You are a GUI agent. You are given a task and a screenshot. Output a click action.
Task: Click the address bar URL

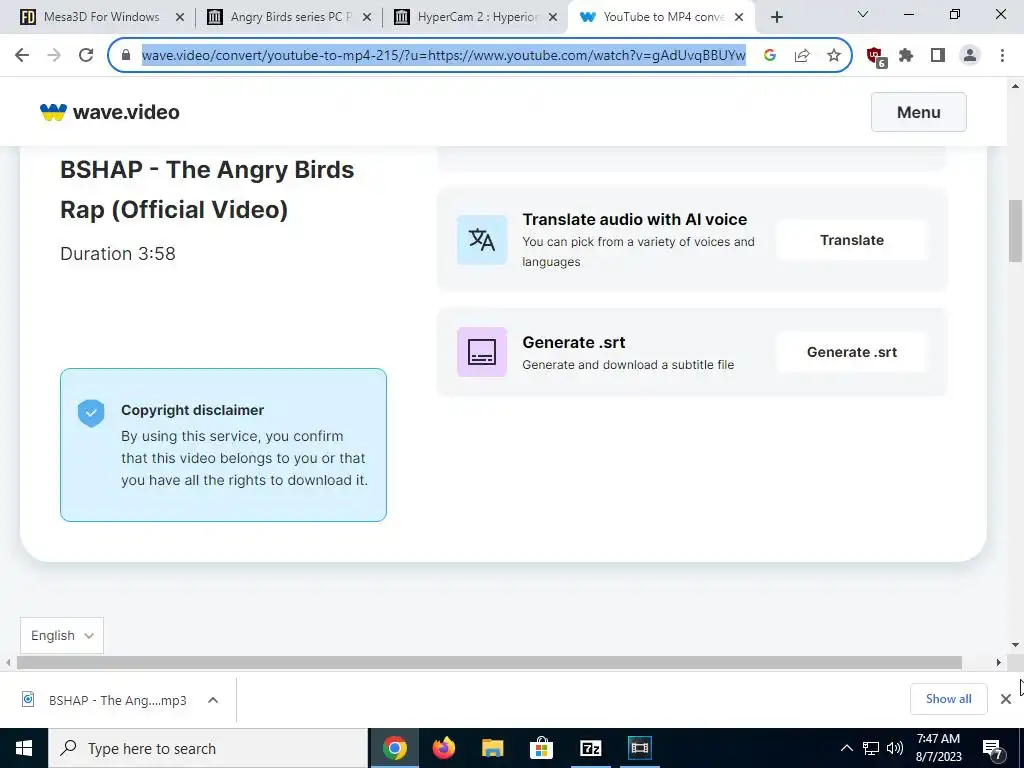pos(443,56)
